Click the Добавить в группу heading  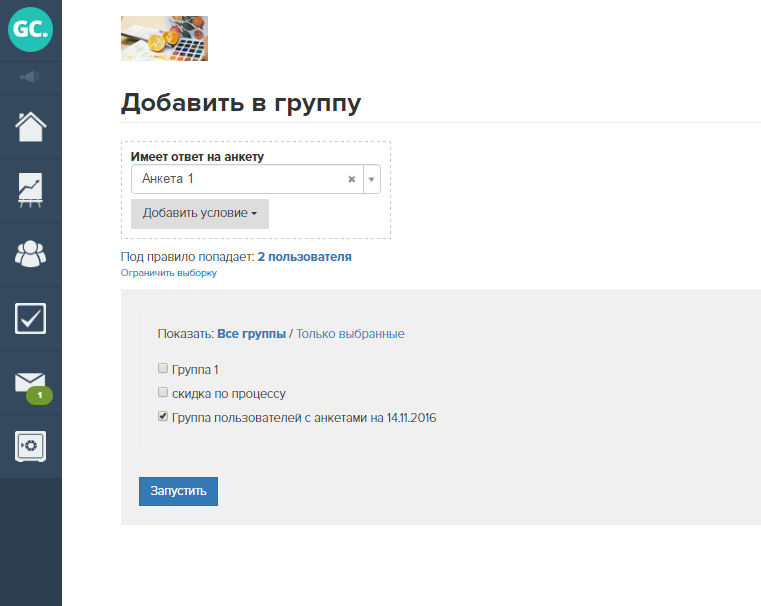point(241,103)
